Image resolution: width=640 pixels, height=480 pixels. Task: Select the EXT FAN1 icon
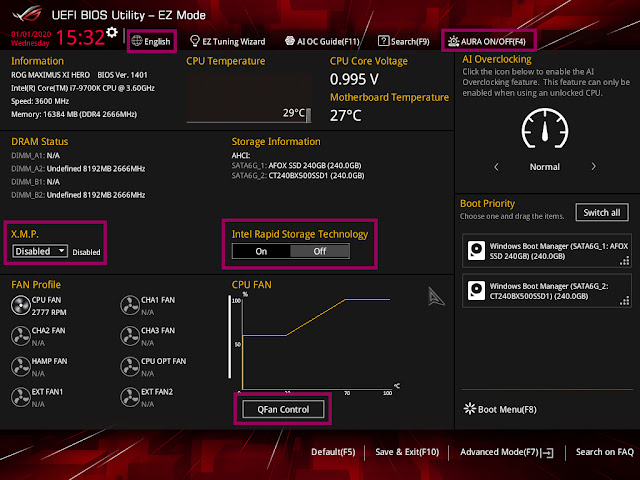tap(20, 398)
